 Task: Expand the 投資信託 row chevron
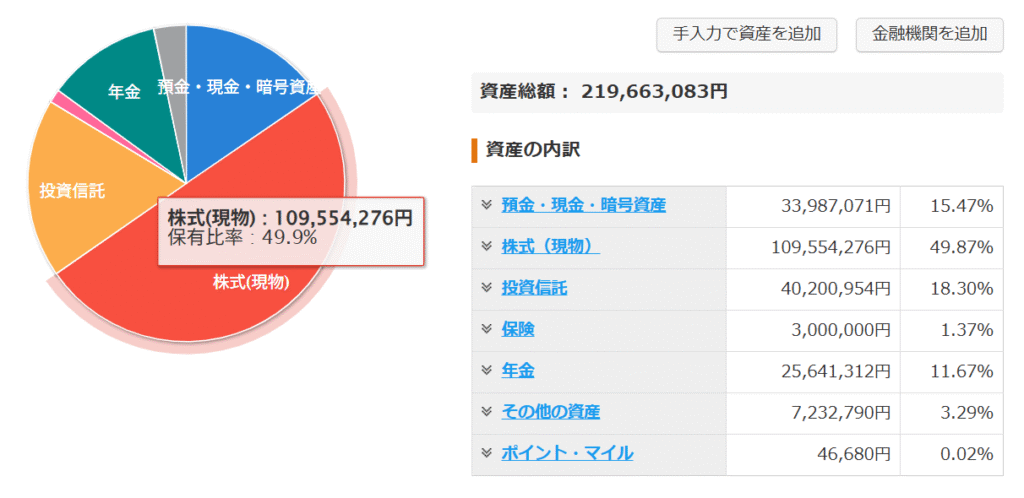pos(486,288)
